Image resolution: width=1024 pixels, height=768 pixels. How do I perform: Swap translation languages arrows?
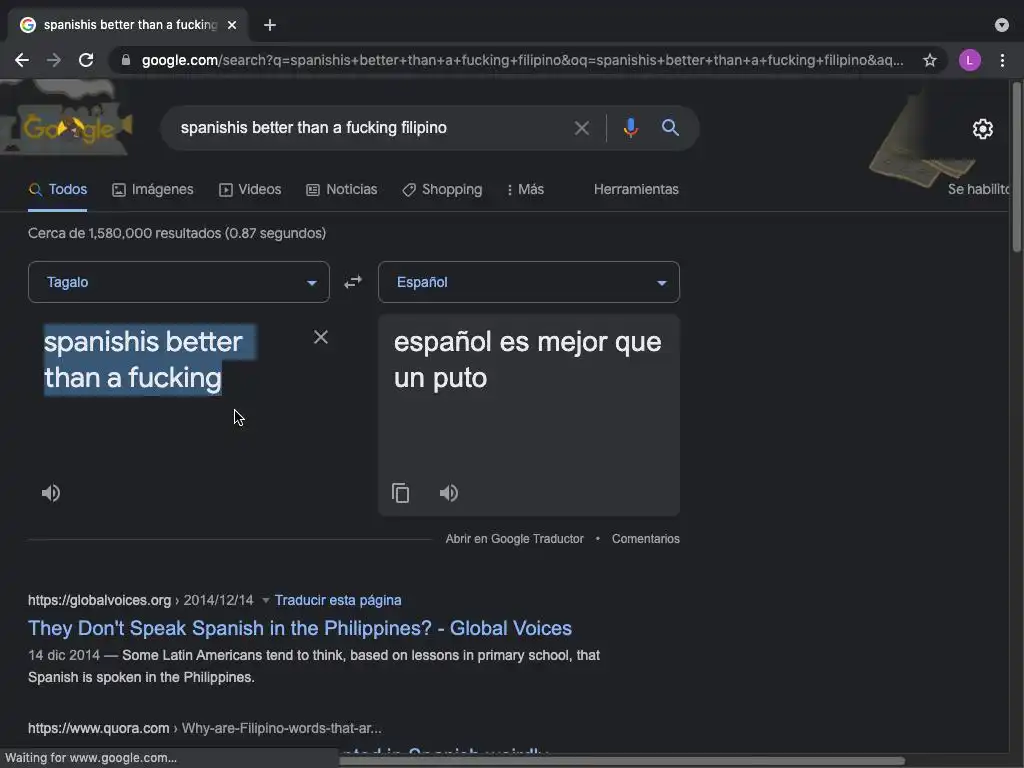(x=353, y=281)
